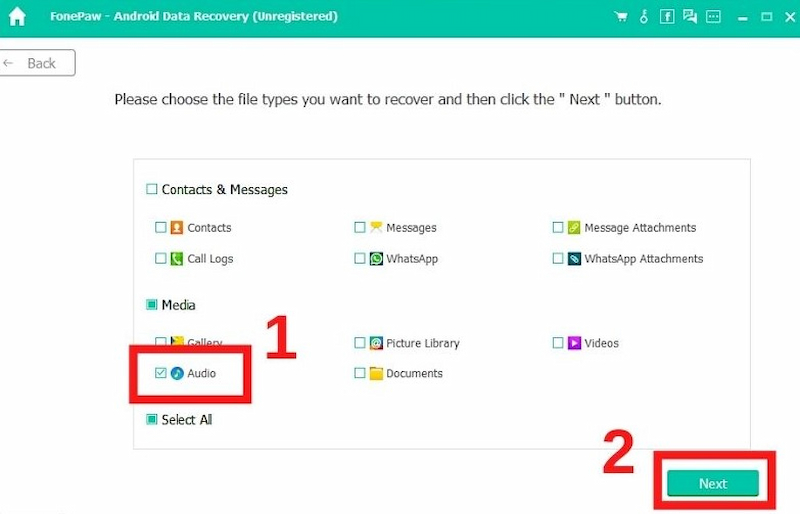Viewport: 800px width, 514px height.
Task: Click the 'Call Logs' label
Action: 210,259
